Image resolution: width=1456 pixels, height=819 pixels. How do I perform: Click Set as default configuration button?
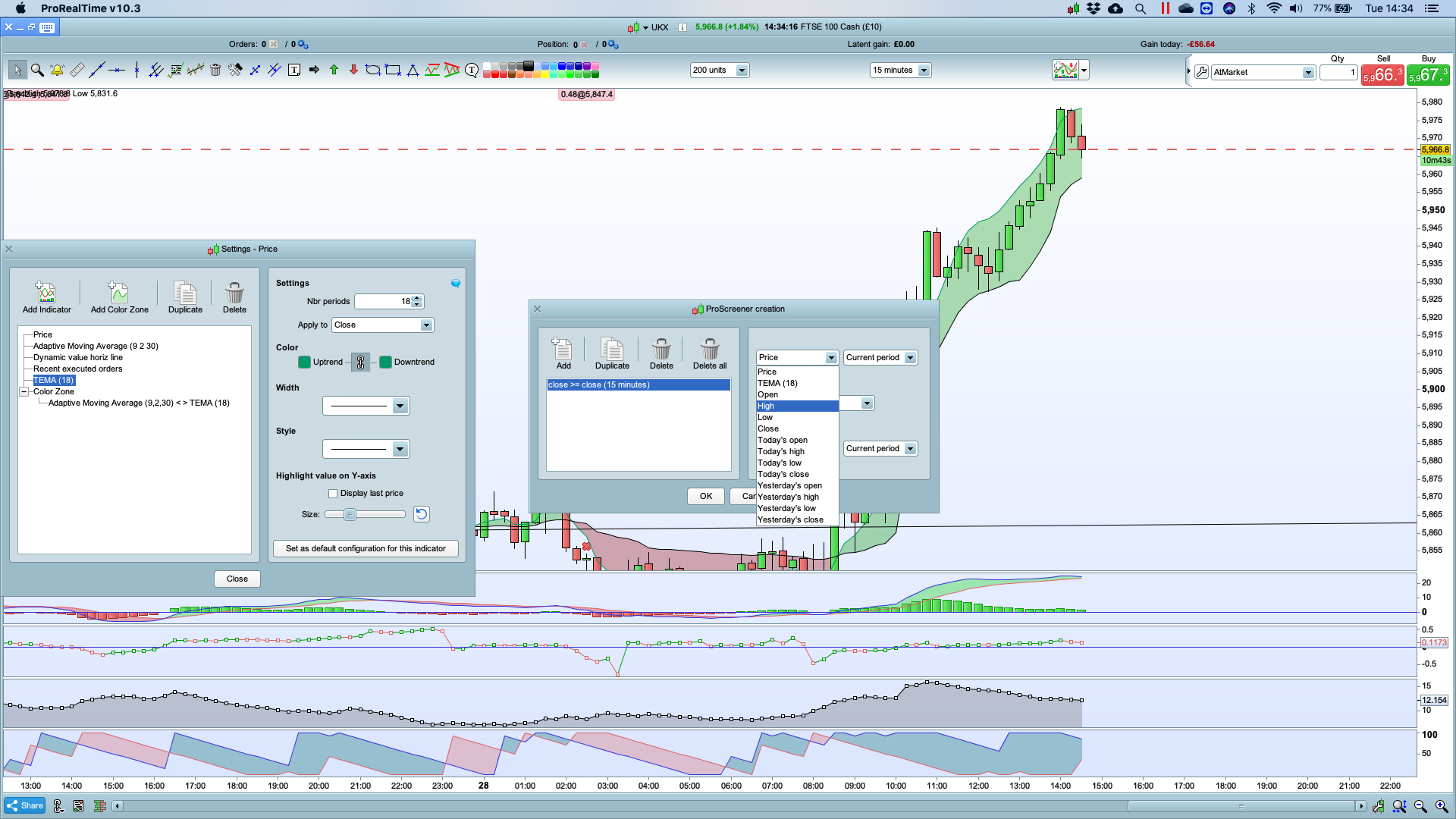coord(366,549)
